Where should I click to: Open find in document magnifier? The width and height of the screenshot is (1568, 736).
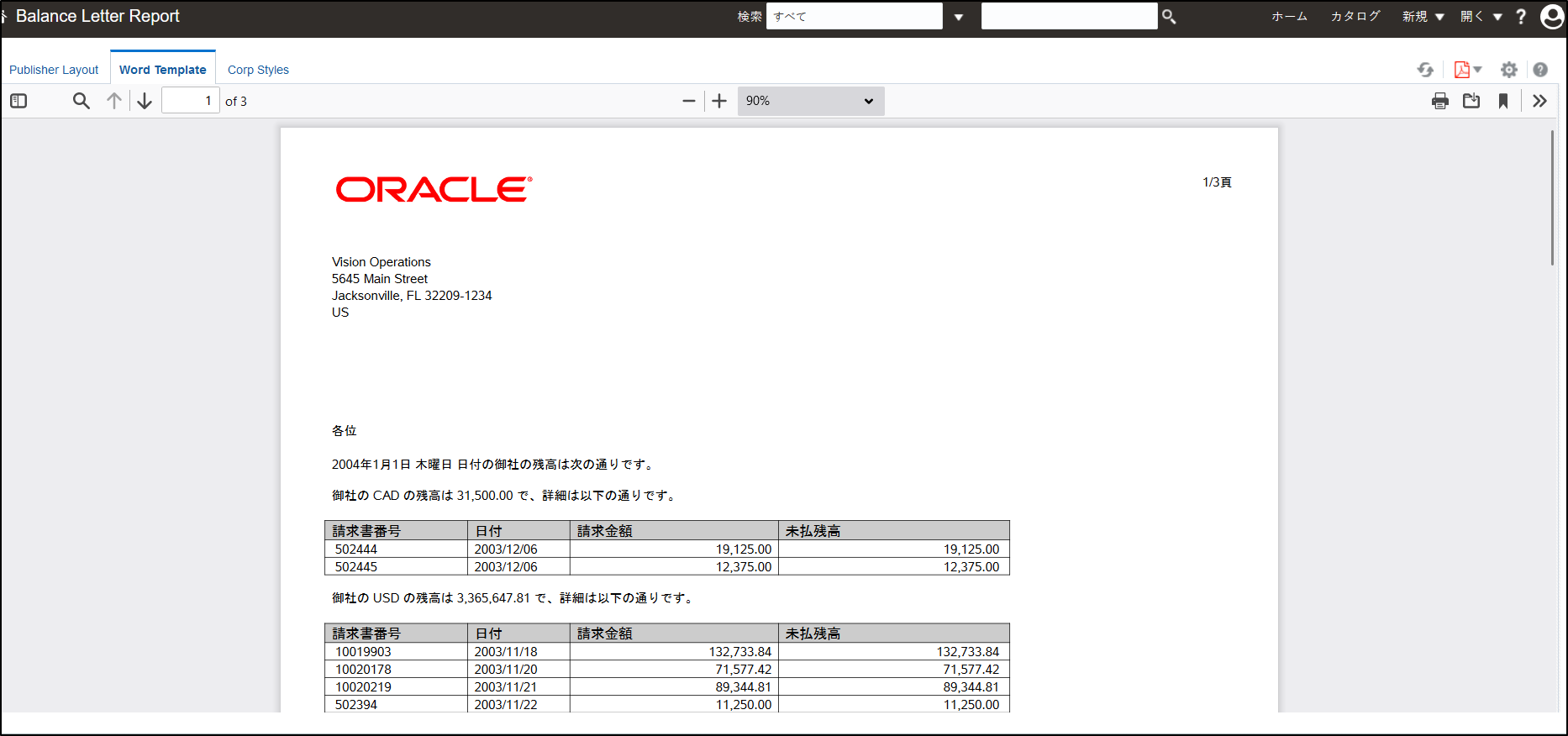pos(81,101)
